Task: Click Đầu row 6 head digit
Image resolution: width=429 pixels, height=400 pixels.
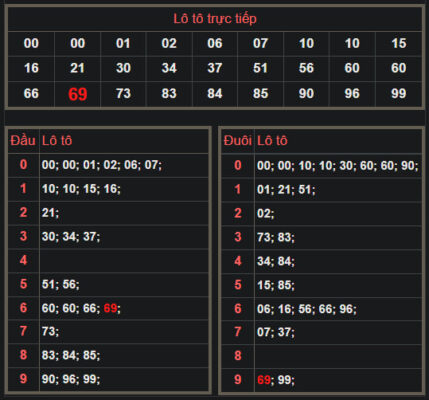Action: tap(23, 308)
